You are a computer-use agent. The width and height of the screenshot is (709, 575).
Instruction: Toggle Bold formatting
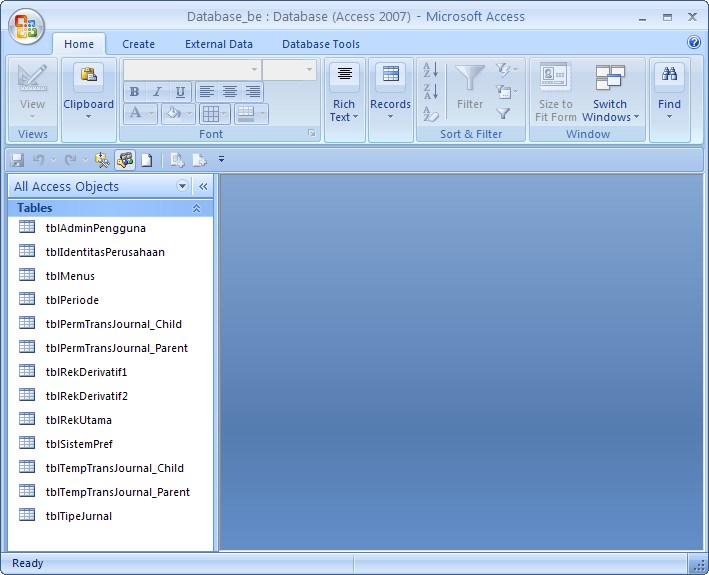tap(134, 92)
